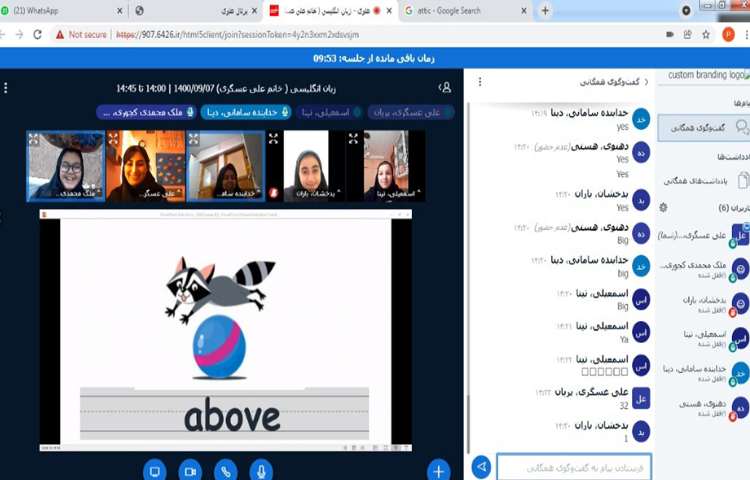
Task: Click the ملک محمدی کجورکی talking indicator
Action: pyautogui.click(x=146, y=112)
